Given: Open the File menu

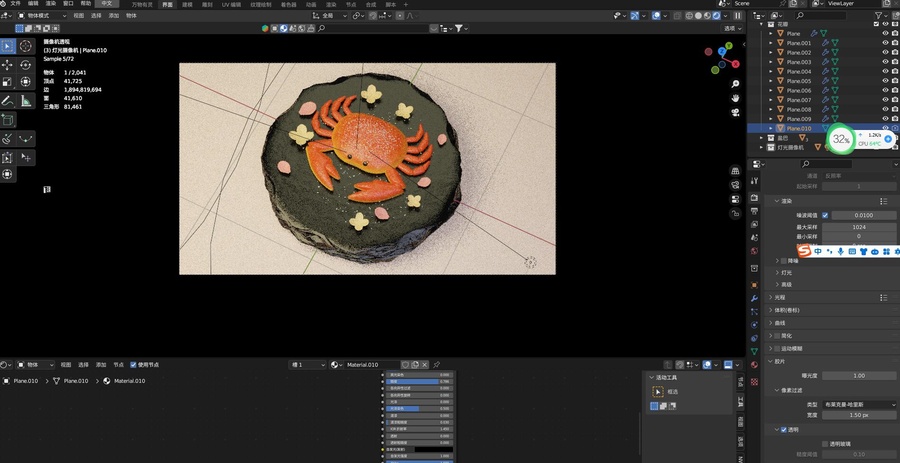Looking at the screenshot, I should pos(15,3).
